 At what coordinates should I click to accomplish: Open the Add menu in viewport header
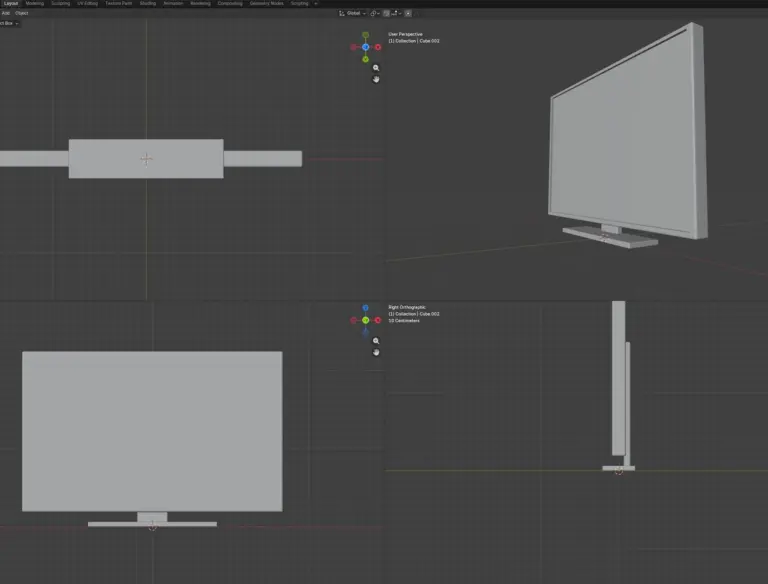(x=5, y=13)
